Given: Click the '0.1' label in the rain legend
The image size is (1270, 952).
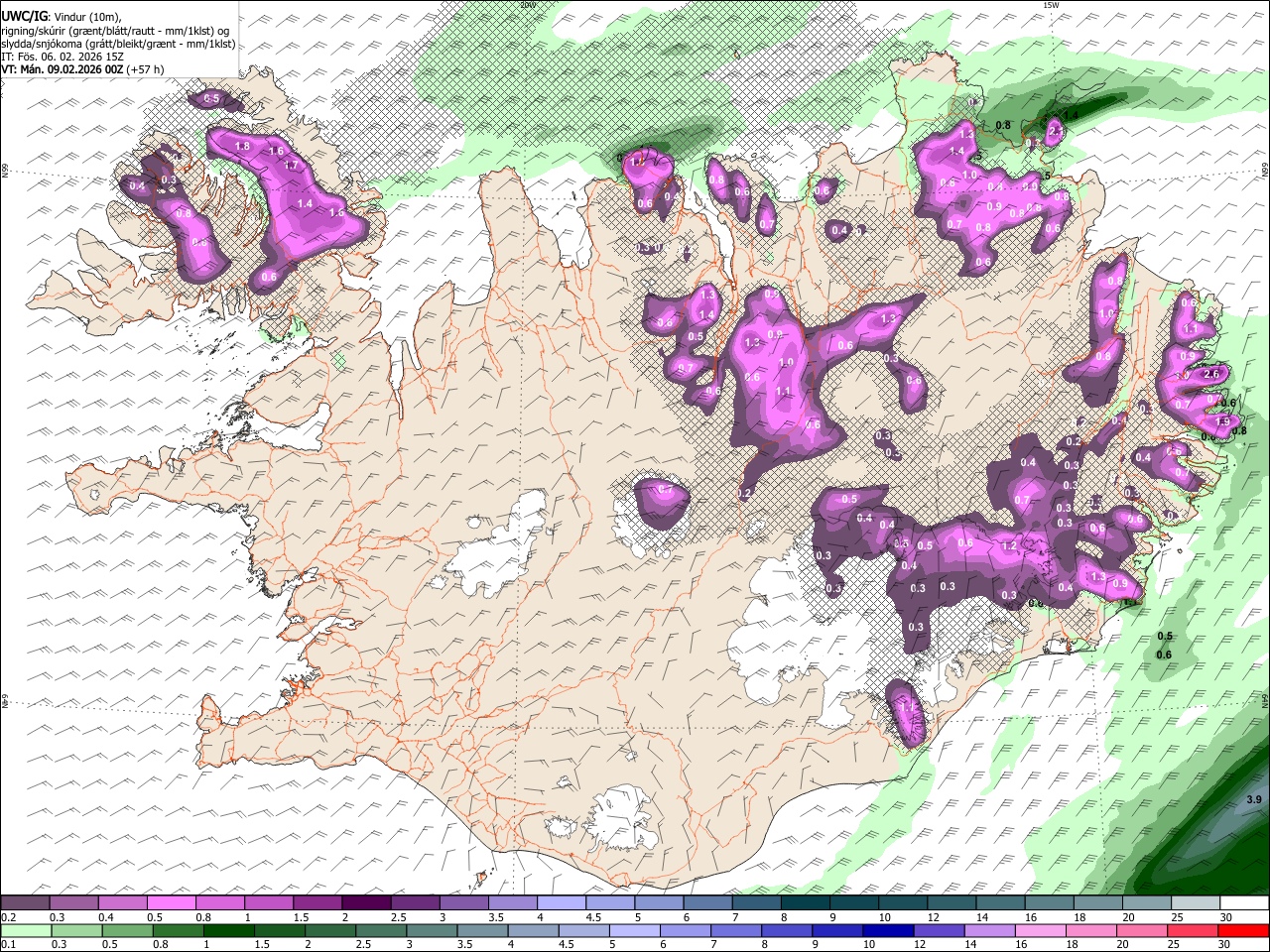Looking at the screenshot, I should [x=8, y=944].
